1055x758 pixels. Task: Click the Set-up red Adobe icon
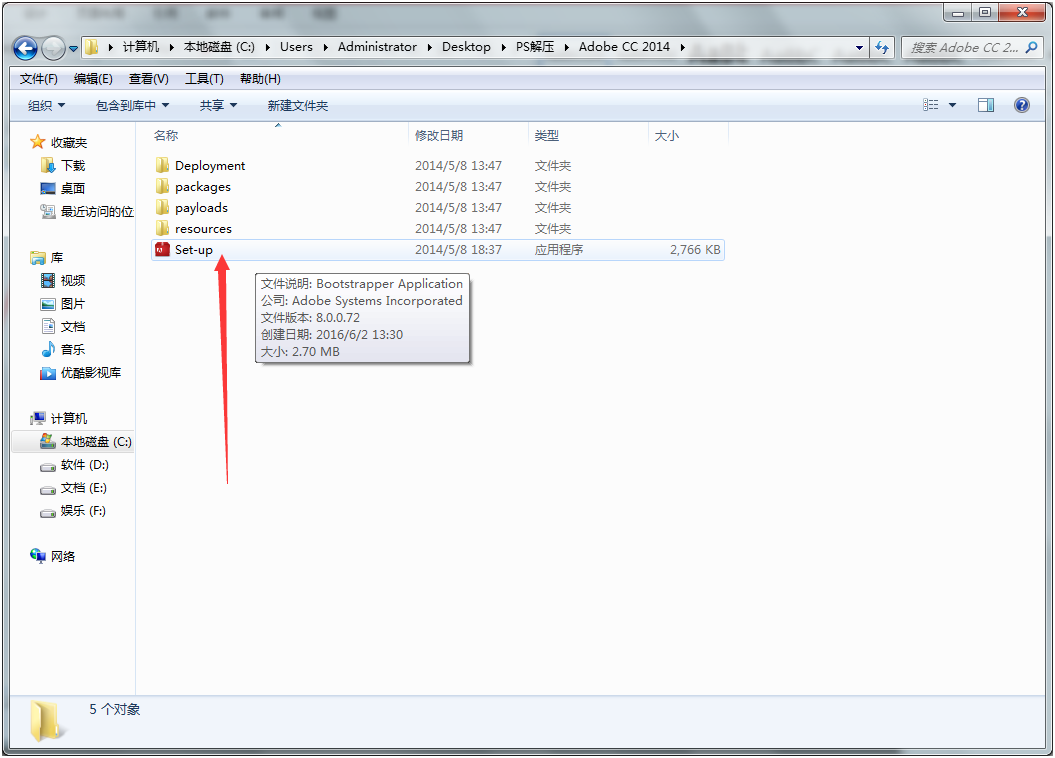pyautogui.click(x=162, y=250)
